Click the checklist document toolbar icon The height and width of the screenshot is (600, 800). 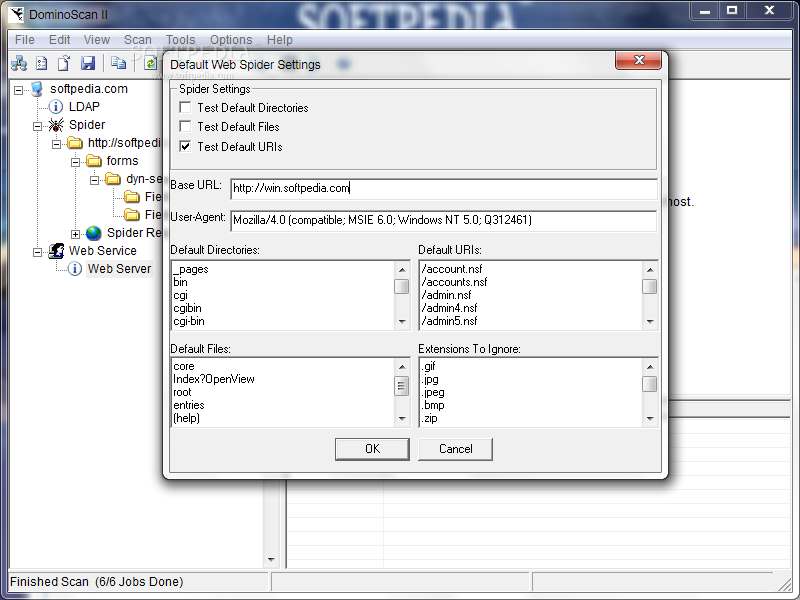click(x=42, y=63)
